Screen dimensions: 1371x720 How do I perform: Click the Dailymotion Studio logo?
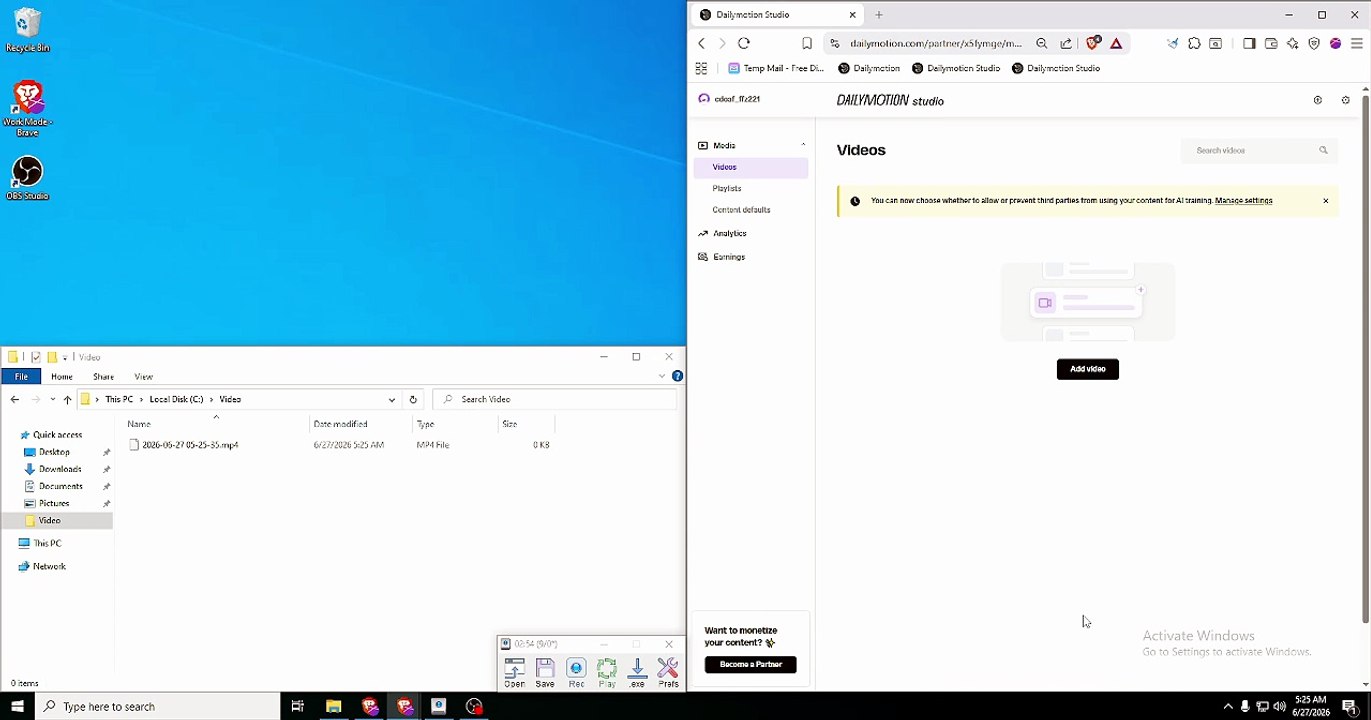tap(890, 100)
